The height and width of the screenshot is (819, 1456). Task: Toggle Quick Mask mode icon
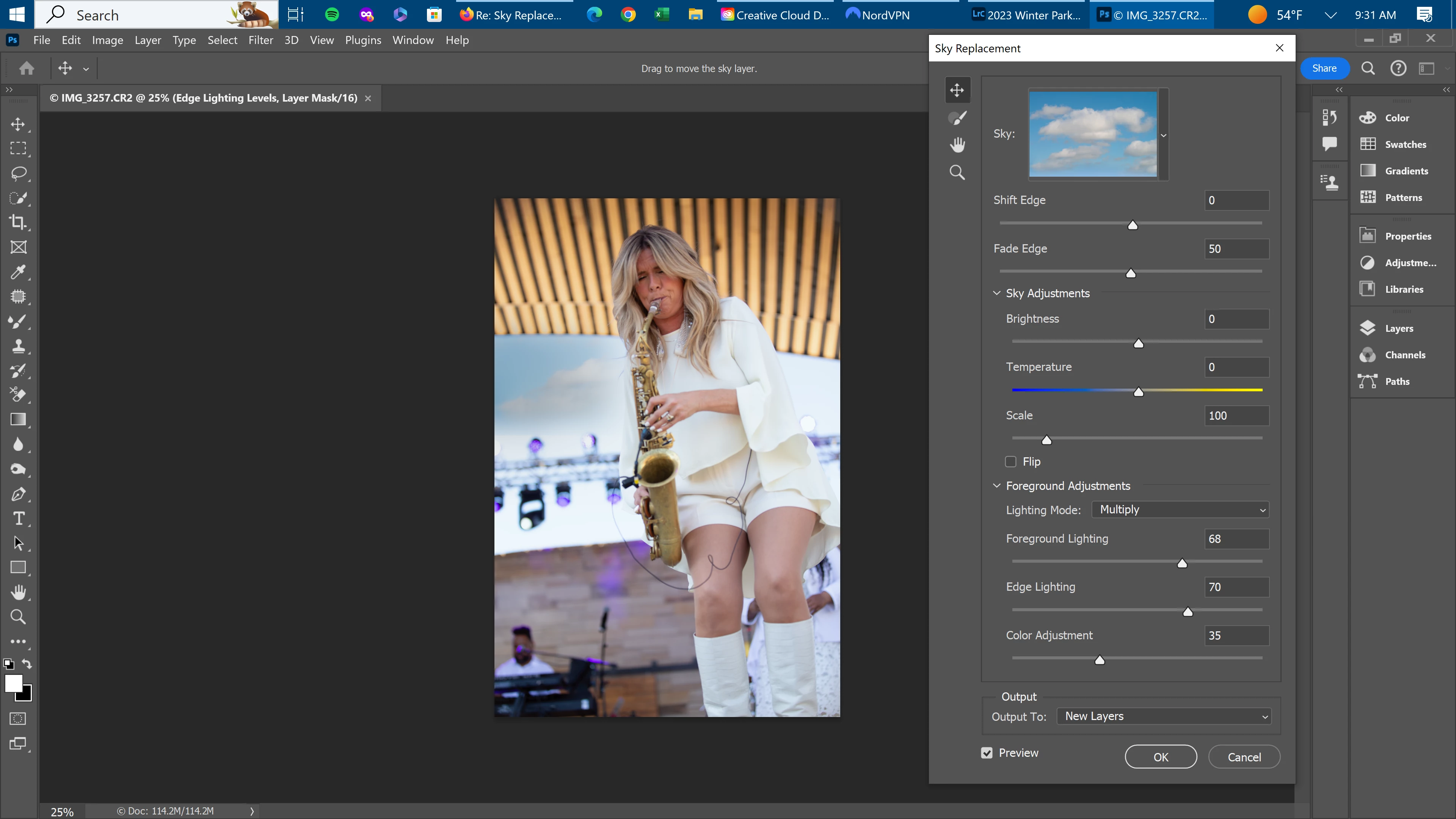pos(18,719)
